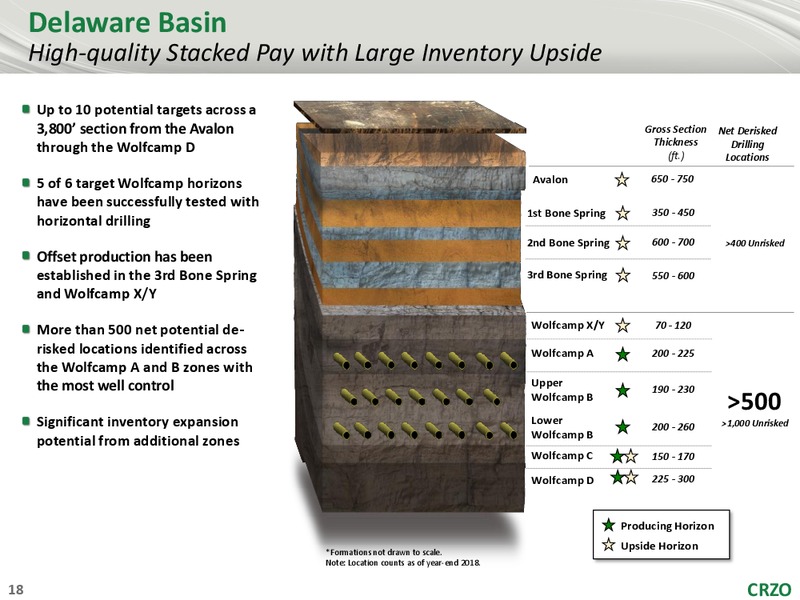Click the Lower Wolfcamp B green star
This screenshot has width=800, height=600.
[x=622, y=427]
